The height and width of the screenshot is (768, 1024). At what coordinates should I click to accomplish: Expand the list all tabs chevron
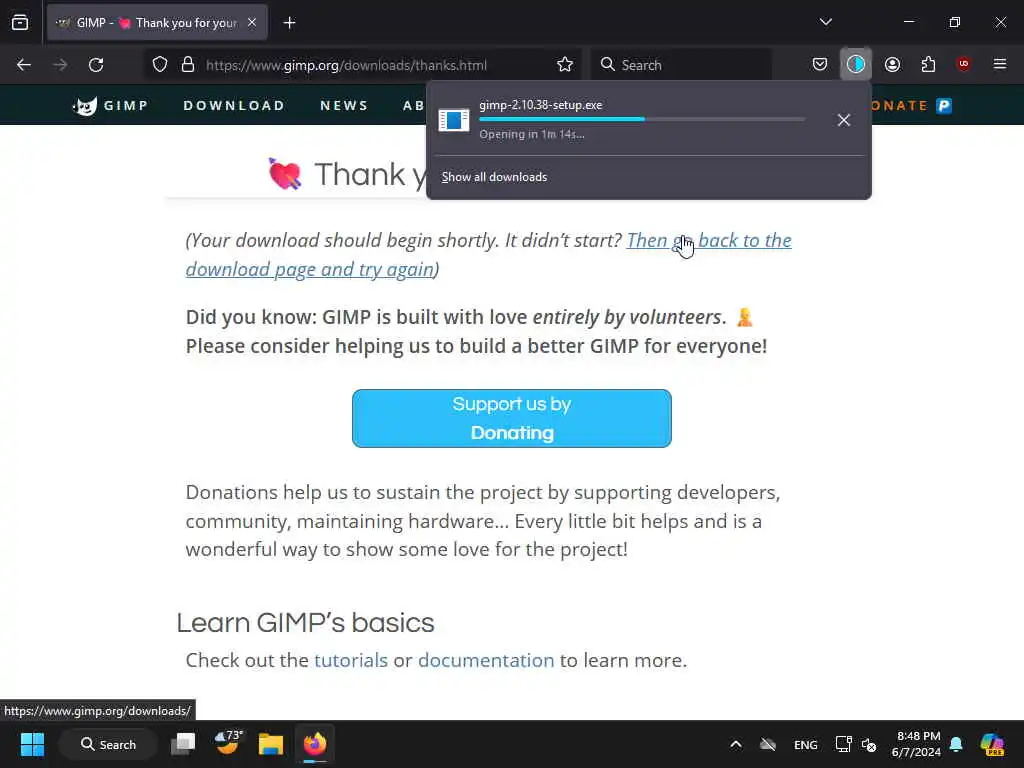click(x=825, y=22)
